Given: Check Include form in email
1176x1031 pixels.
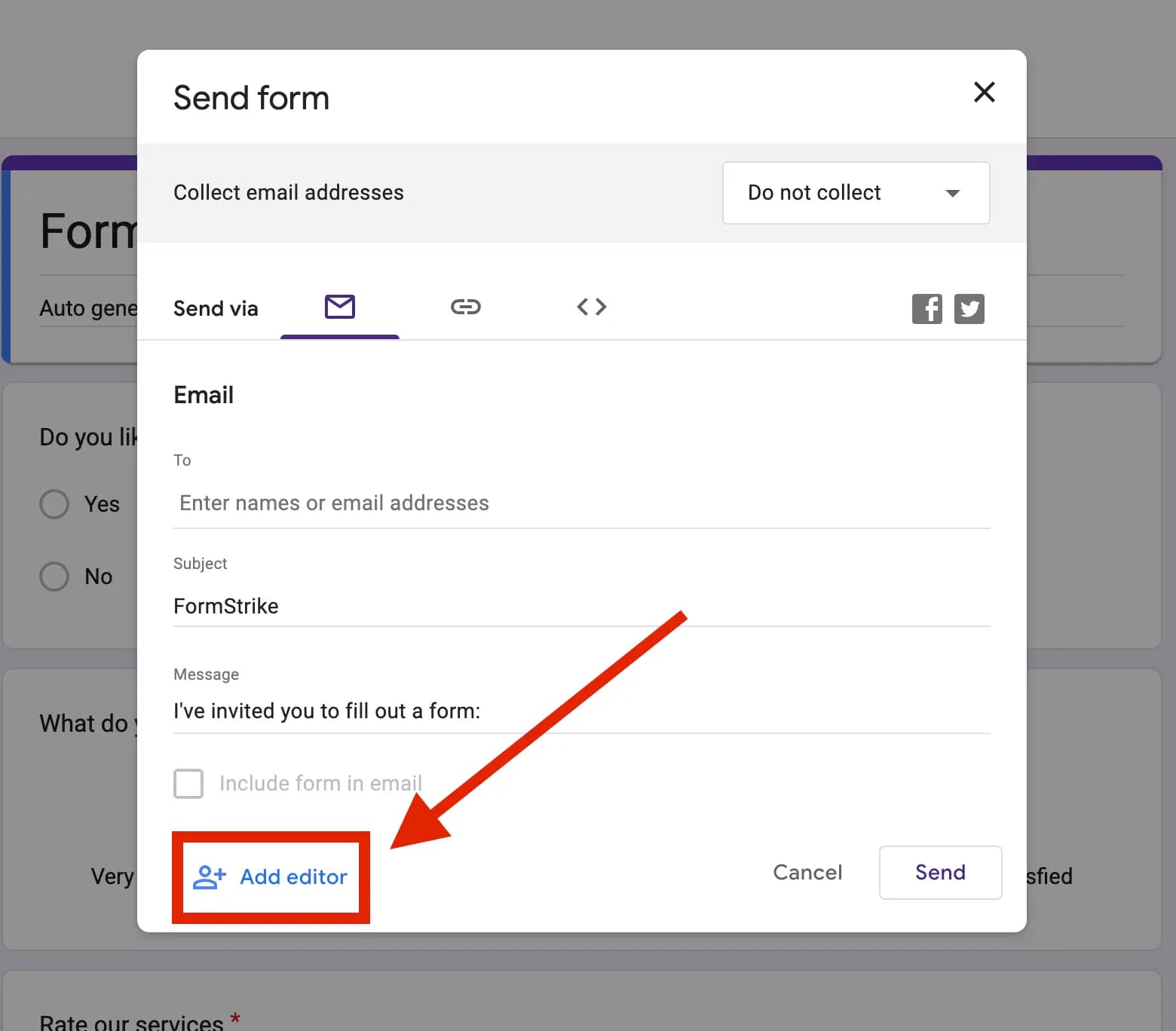Looking at the screenshot, I should tap(188, 784).
